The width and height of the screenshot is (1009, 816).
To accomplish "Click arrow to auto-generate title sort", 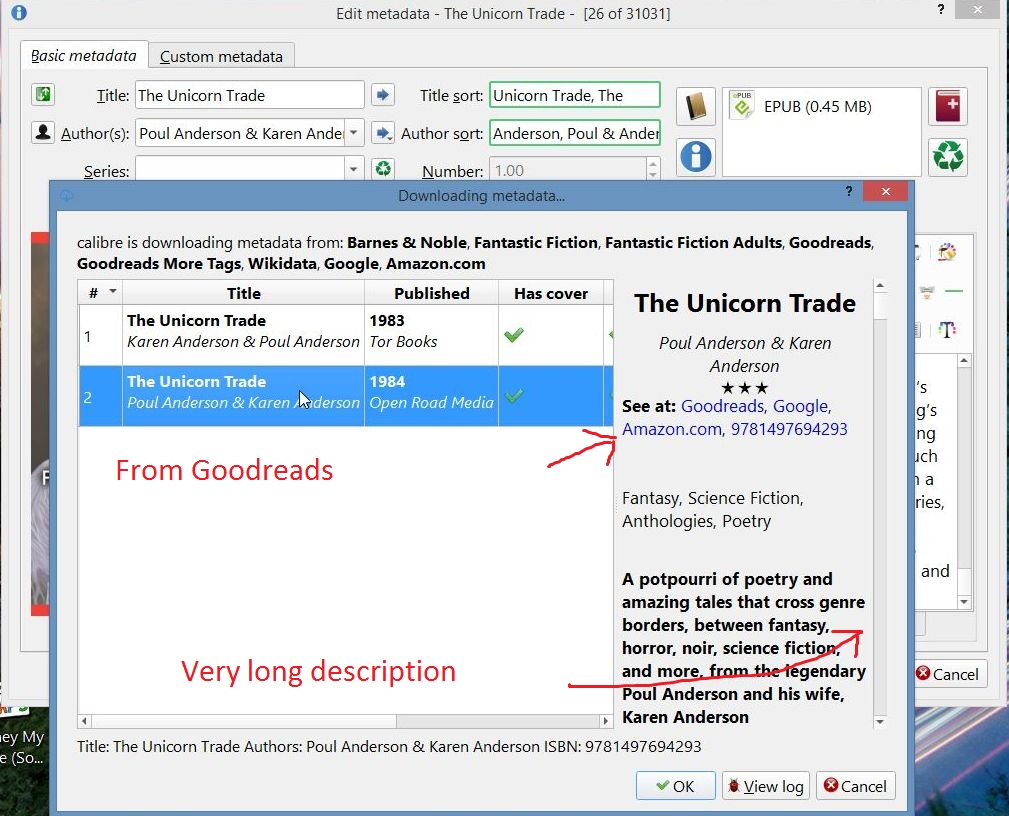I will click(383, 95).
